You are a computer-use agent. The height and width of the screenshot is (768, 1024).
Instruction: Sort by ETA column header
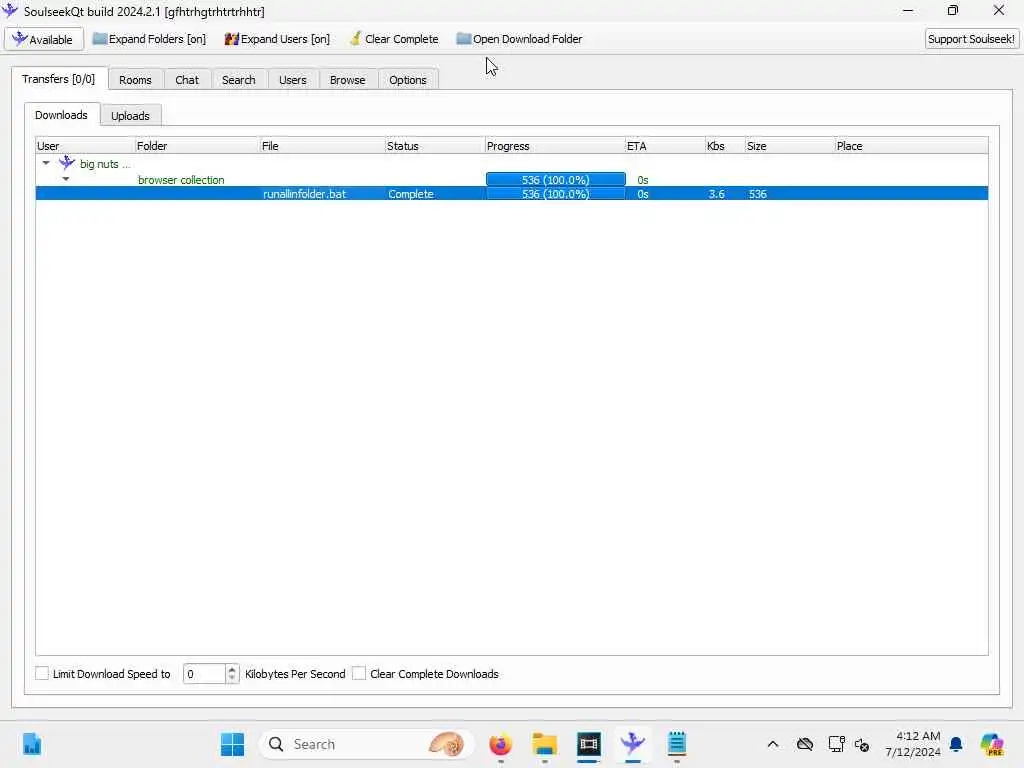(665, 146)
